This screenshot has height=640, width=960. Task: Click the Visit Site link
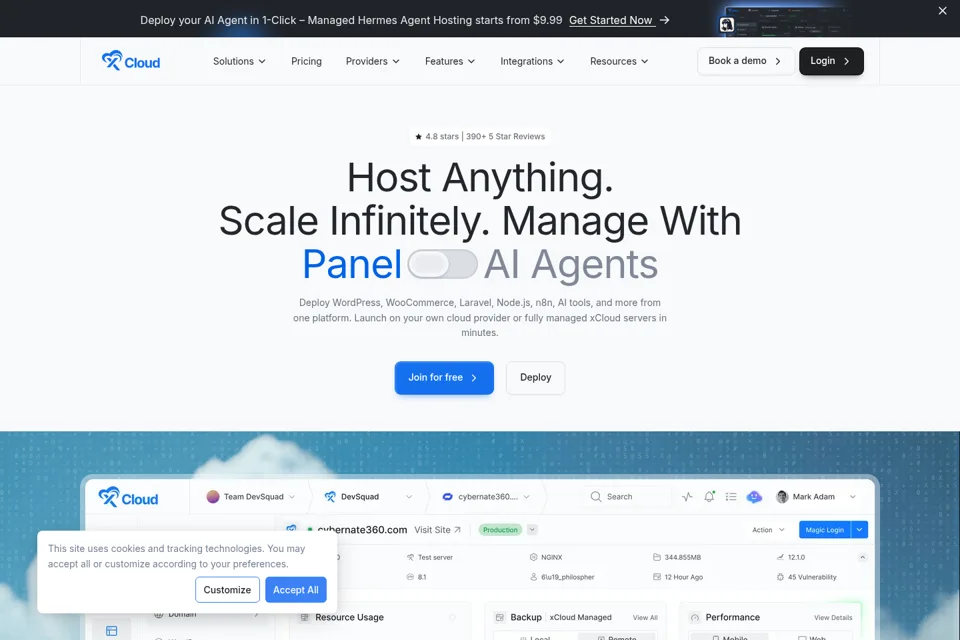[437, 530]
